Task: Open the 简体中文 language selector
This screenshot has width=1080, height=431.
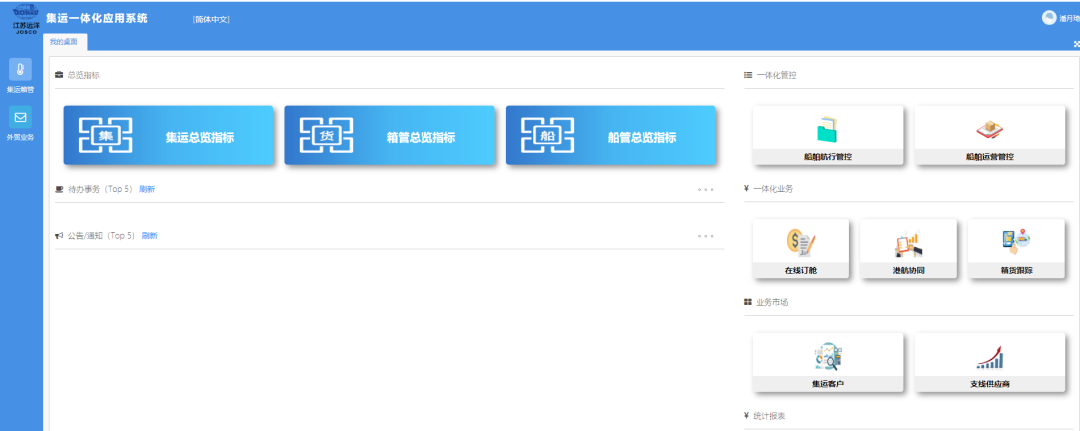Action: (211, 19)
